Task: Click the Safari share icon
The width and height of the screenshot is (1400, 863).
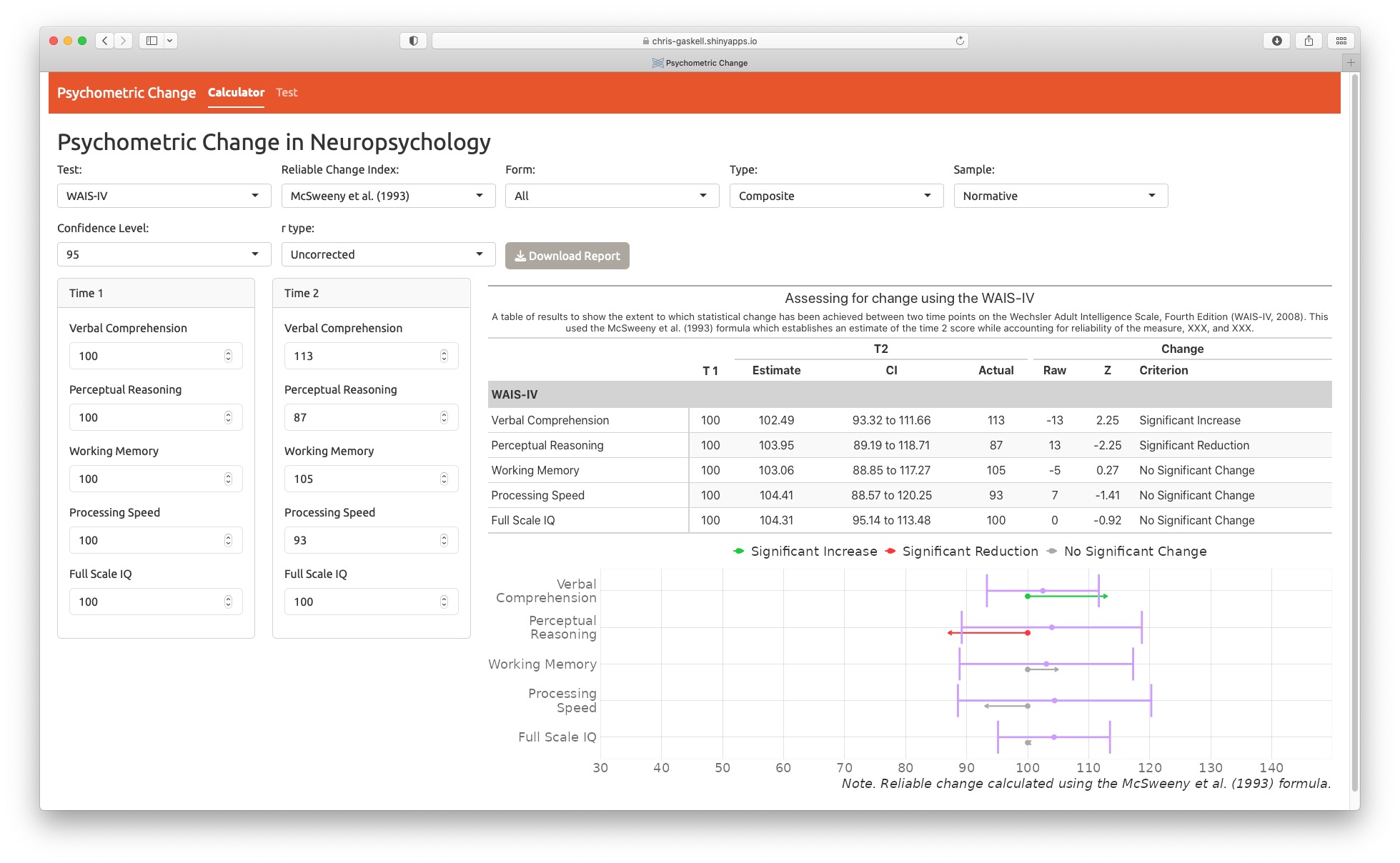Action: pos(1309,41)
